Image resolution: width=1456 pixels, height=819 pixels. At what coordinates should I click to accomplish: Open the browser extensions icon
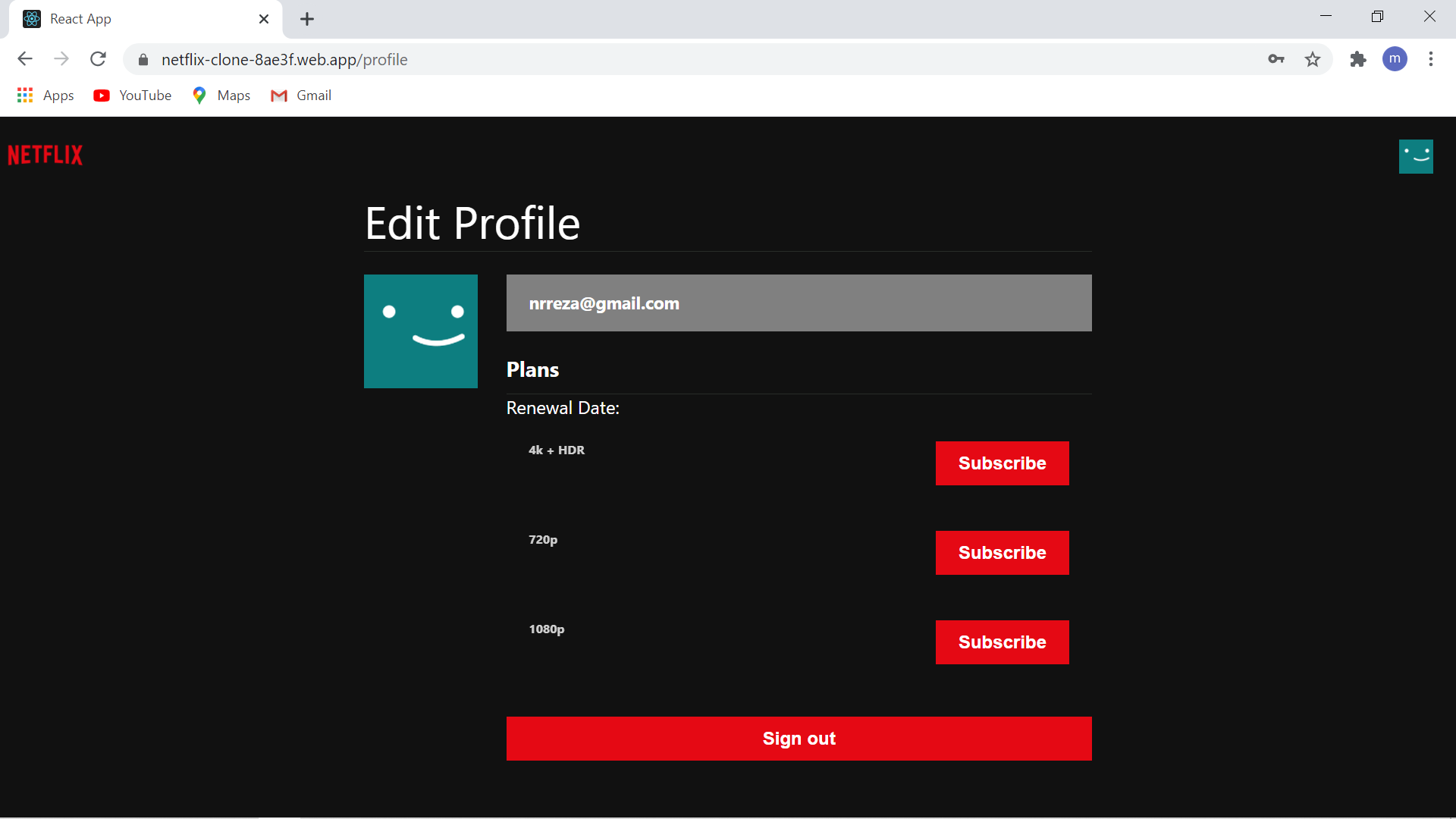pyautogui.click(x=1357, y=59)
